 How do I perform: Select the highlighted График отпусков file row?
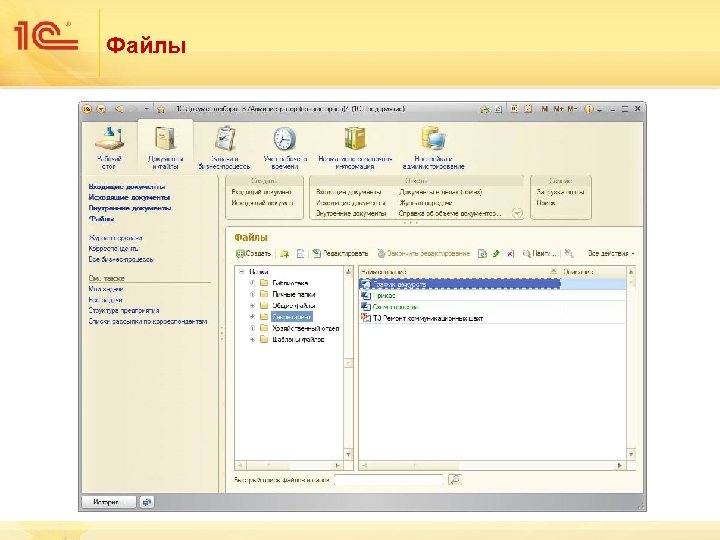492,284
